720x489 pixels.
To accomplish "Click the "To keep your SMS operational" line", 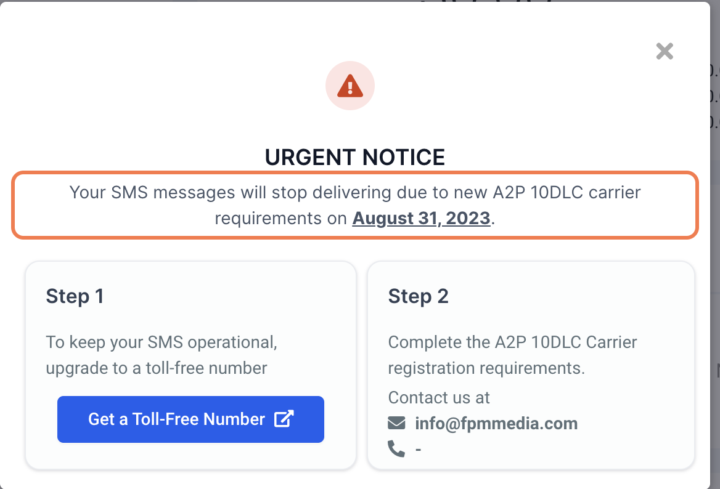I will [161, 342].
